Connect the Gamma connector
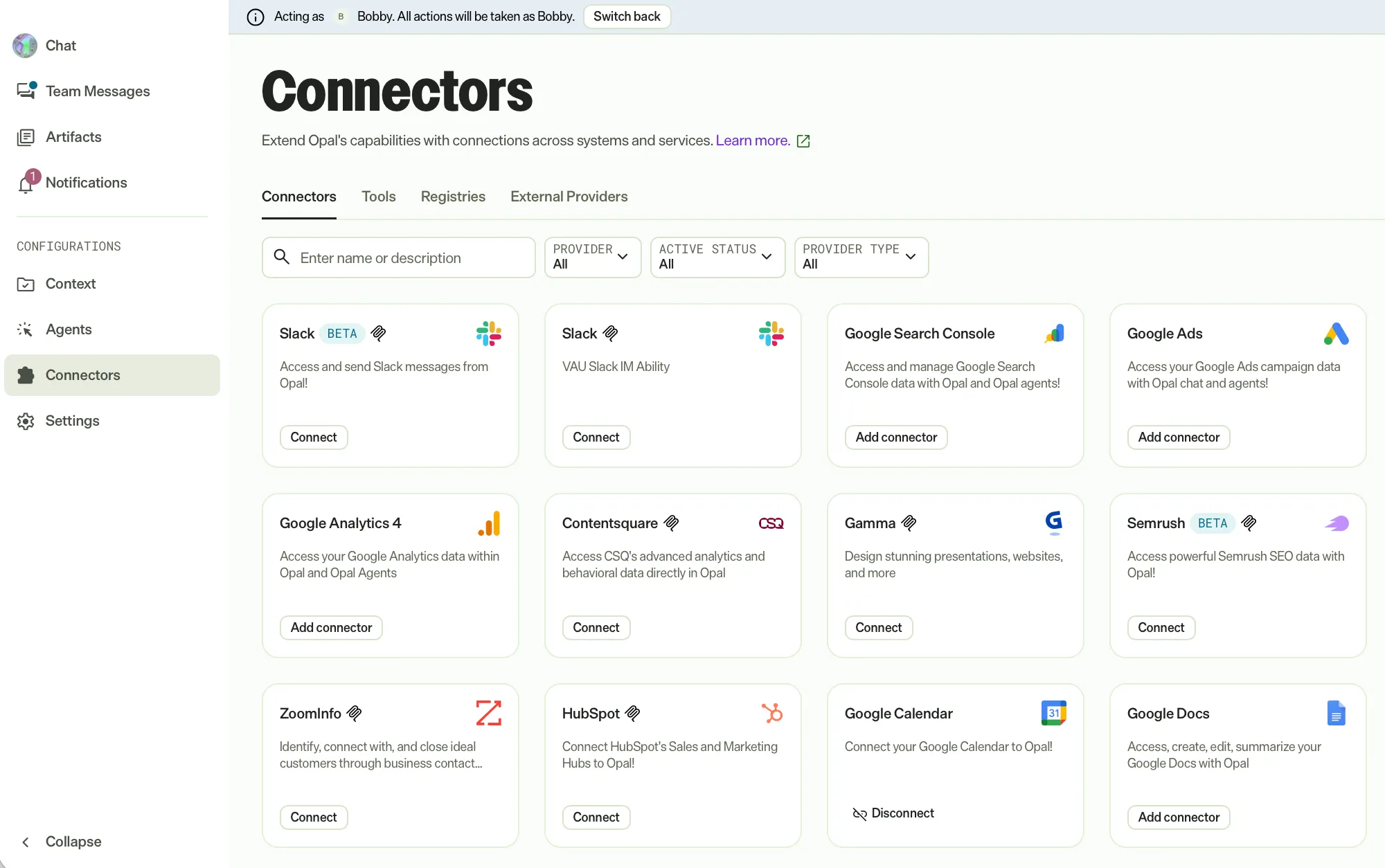The image size is (1385, 868). (x=879, y=628)
